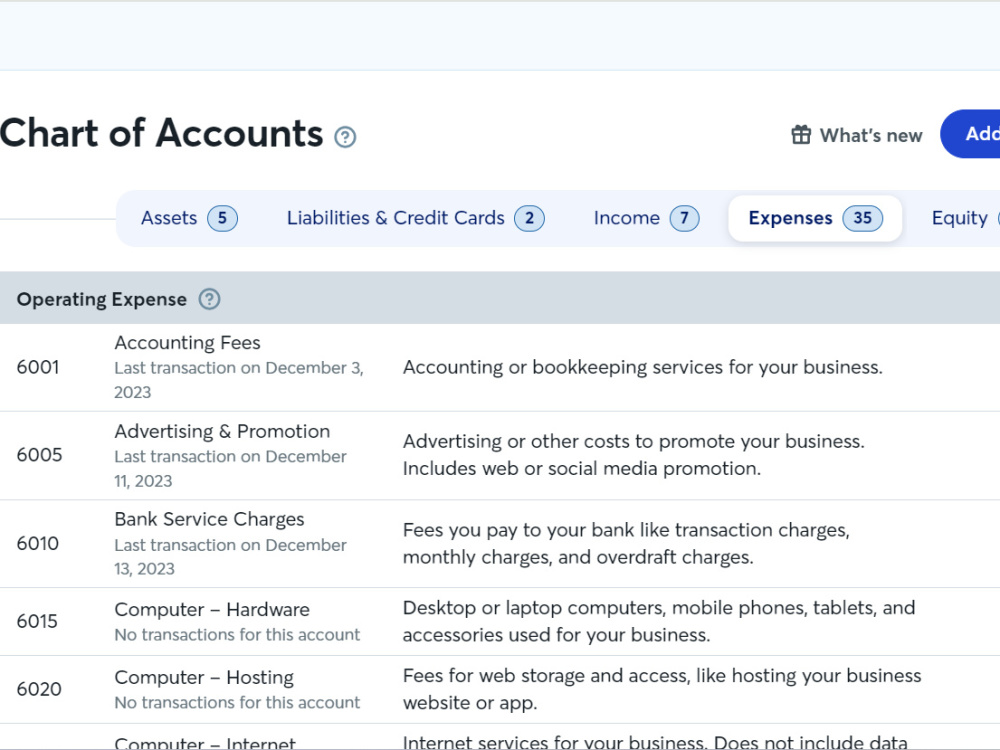Click the Accounting Fees description text
Image resolution: width=1000 pixels, height=750 pixels.
click(643, 367)
